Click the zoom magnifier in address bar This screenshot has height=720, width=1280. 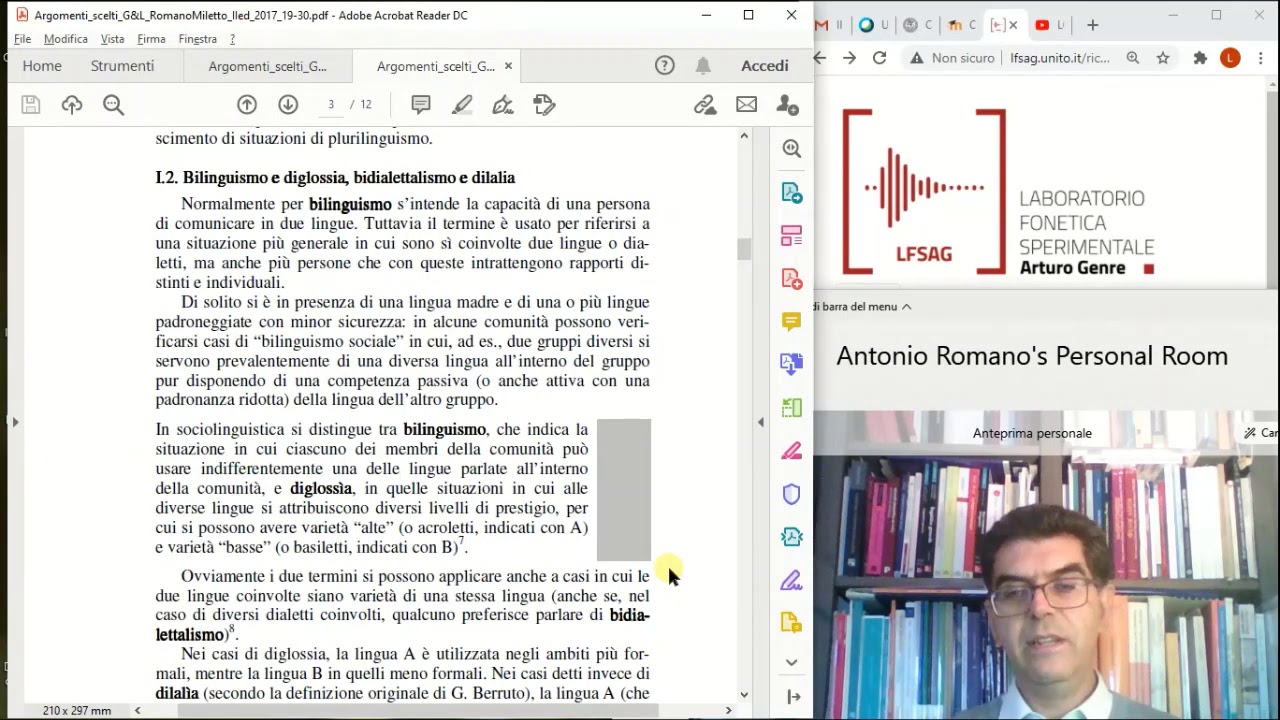(x=1133, y=58)
